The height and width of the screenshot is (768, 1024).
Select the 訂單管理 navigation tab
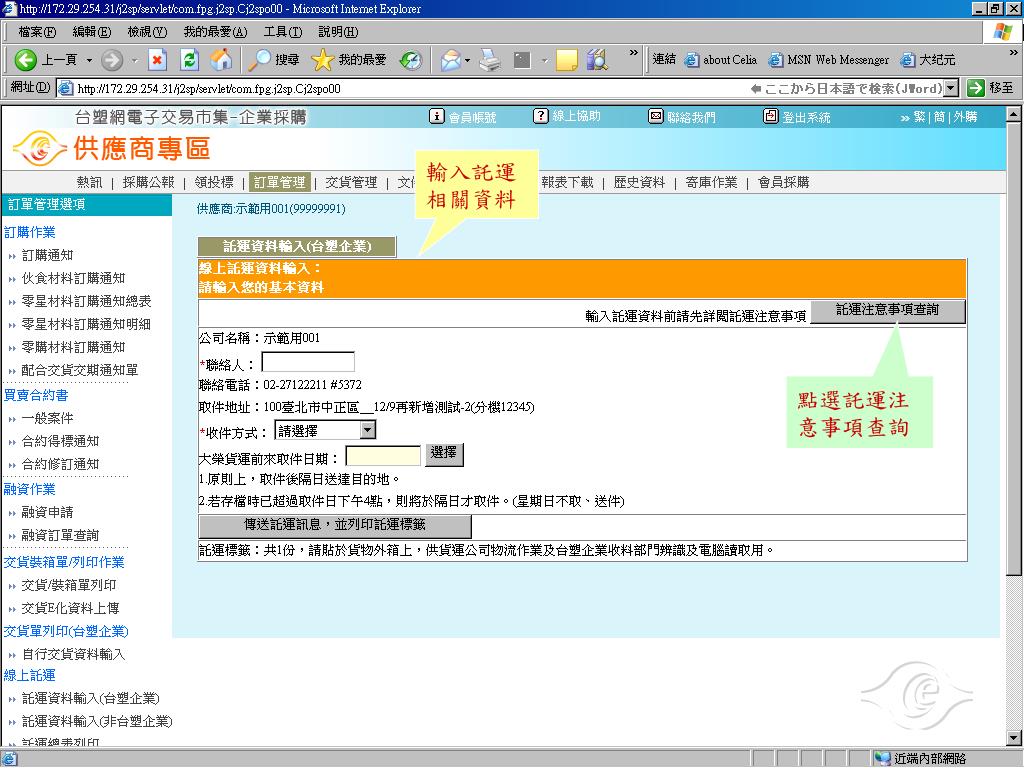pyautogui.click(x=280, y=182)
